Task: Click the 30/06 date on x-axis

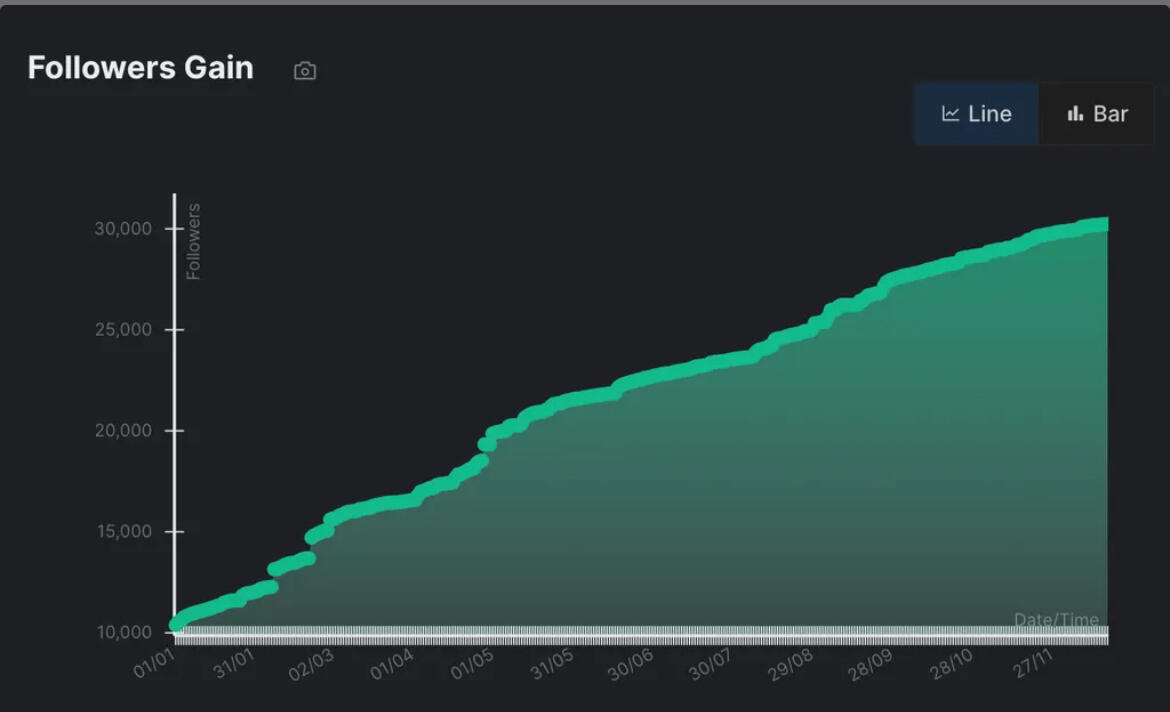Action: click(632, 664)
